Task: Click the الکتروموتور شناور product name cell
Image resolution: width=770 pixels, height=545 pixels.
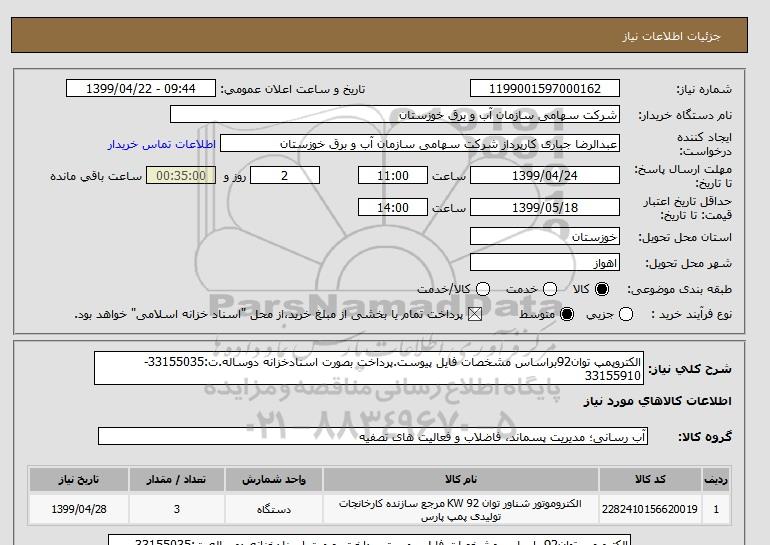Action: (461, 509)
